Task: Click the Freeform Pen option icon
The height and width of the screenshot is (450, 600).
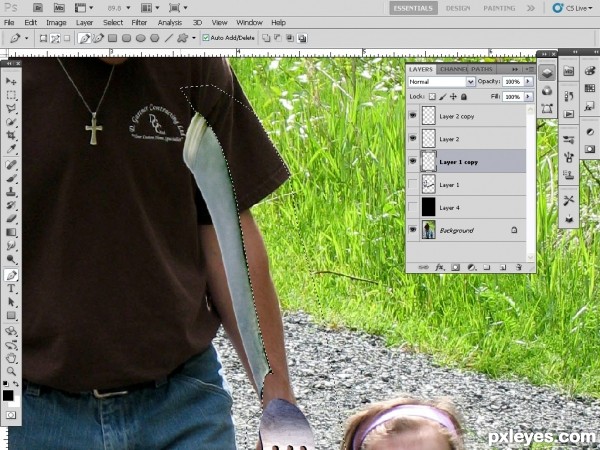Action: point(98,38)
